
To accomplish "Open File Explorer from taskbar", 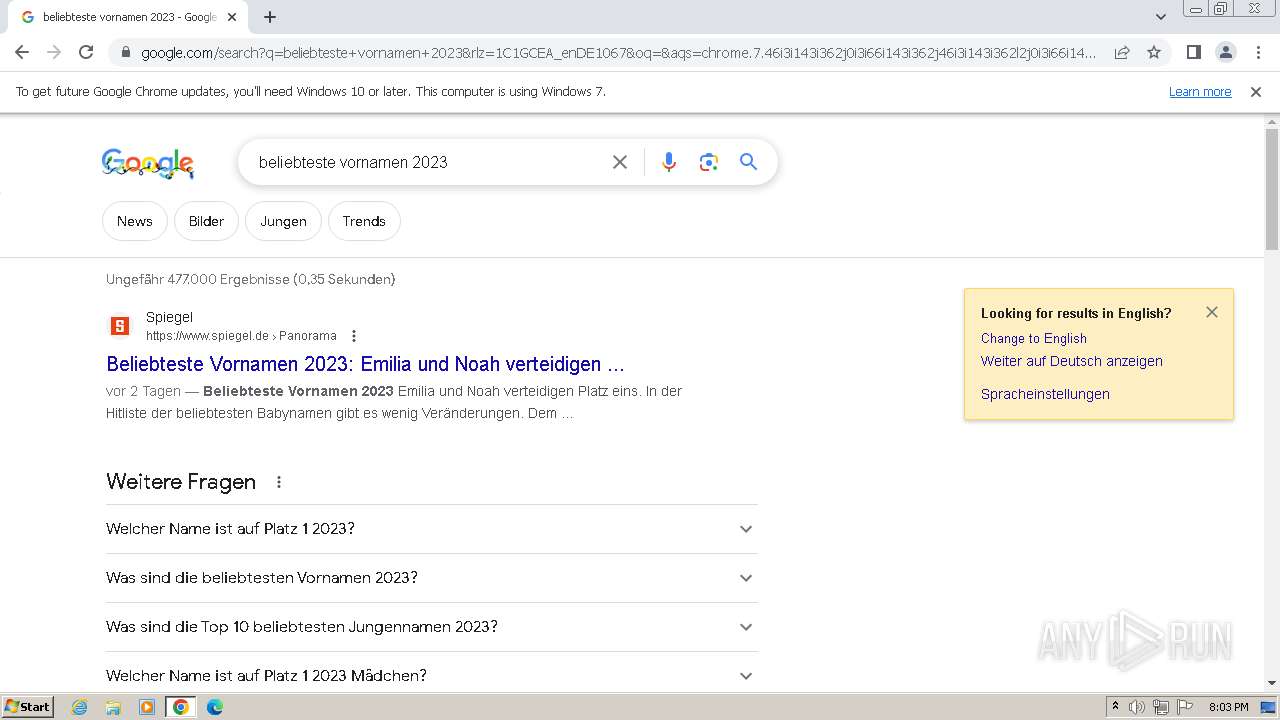I will coord(113,707).
